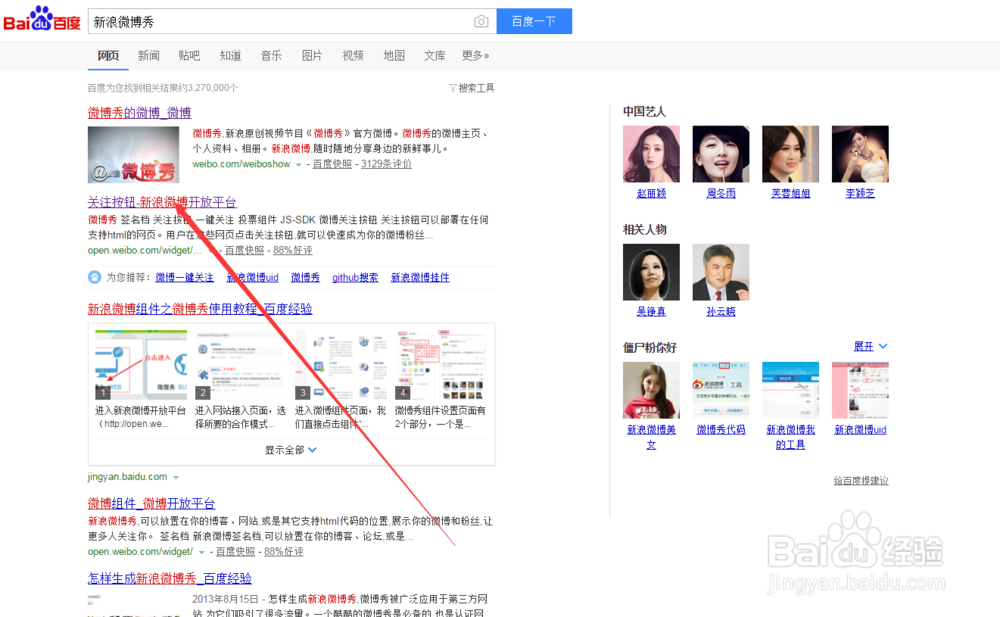Click tutorial step 3 thumbnail
This screenshot has height=617, width=1000.
pos(341,364)
